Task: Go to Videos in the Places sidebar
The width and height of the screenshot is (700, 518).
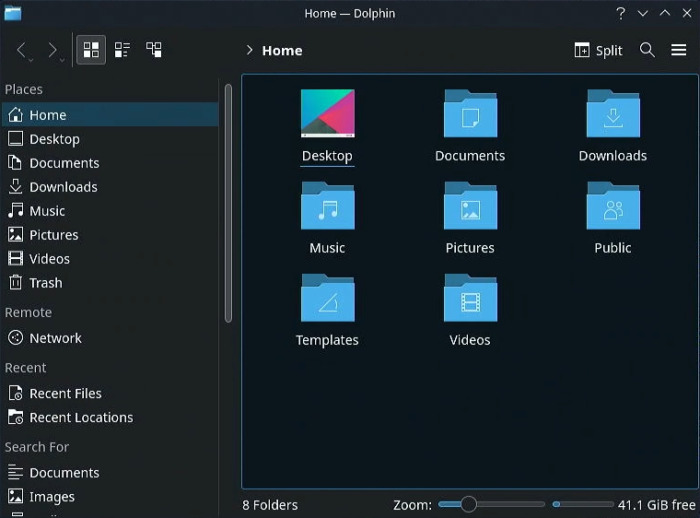Action: coord(110,259)
